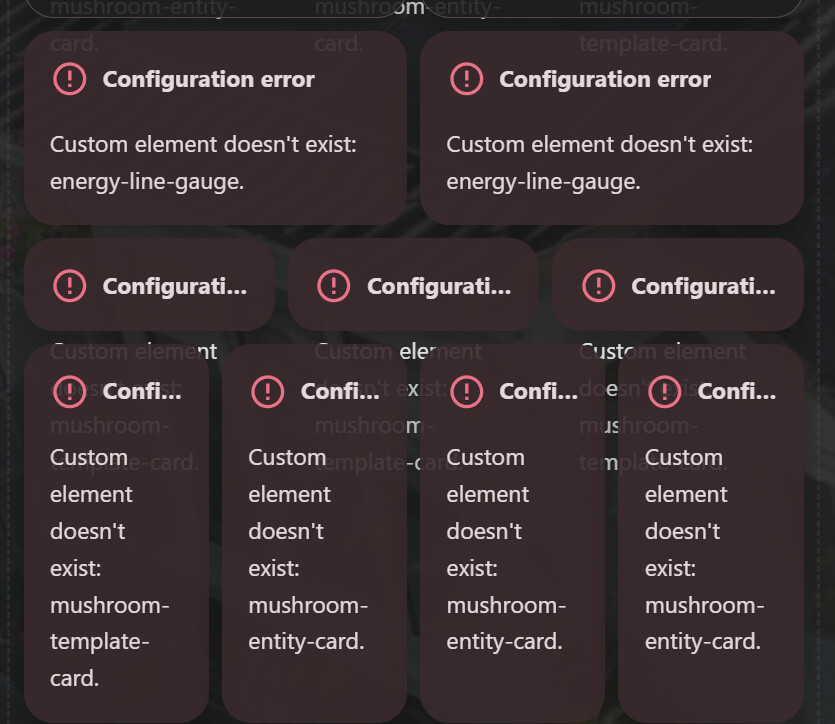Click 'Confi...' title above mushroom-template-card message

click(142, 392)
